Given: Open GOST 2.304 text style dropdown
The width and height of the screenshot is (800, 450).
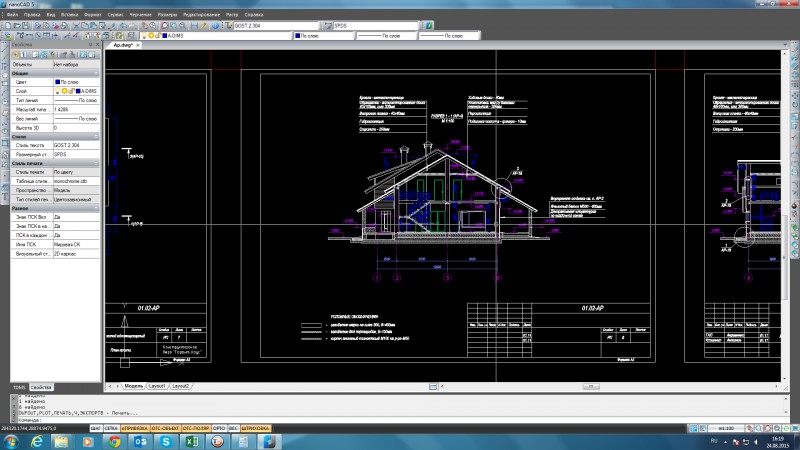Looking at the screenshot, I should (x=276, y=26).
